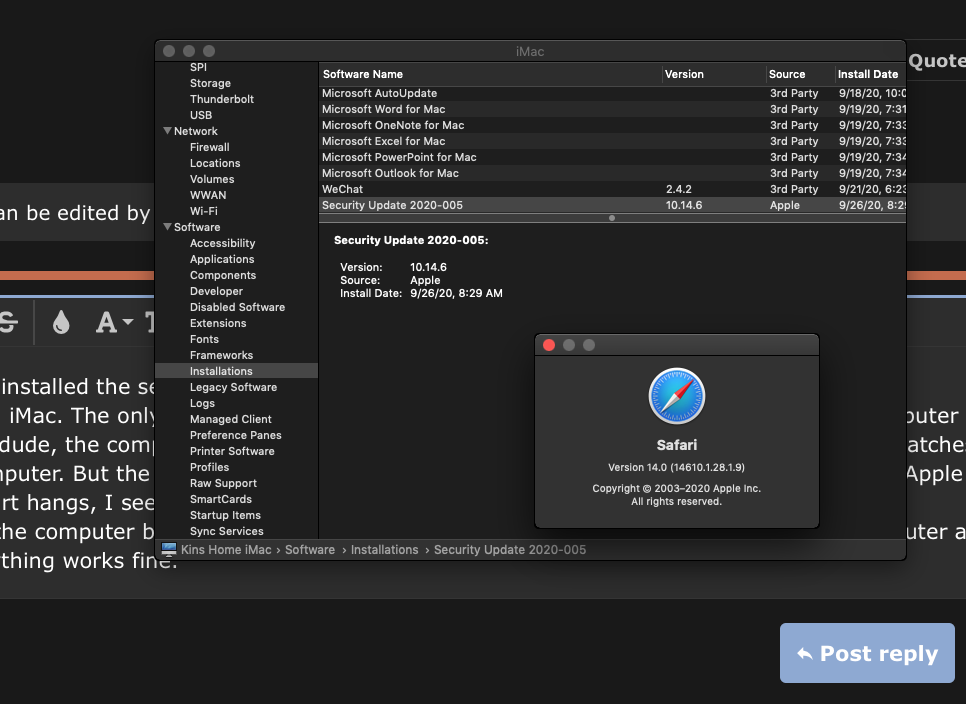Click the WeChat version 2.4.2 cell
Screen dimensions: 966x704
[x=678, y=189]
